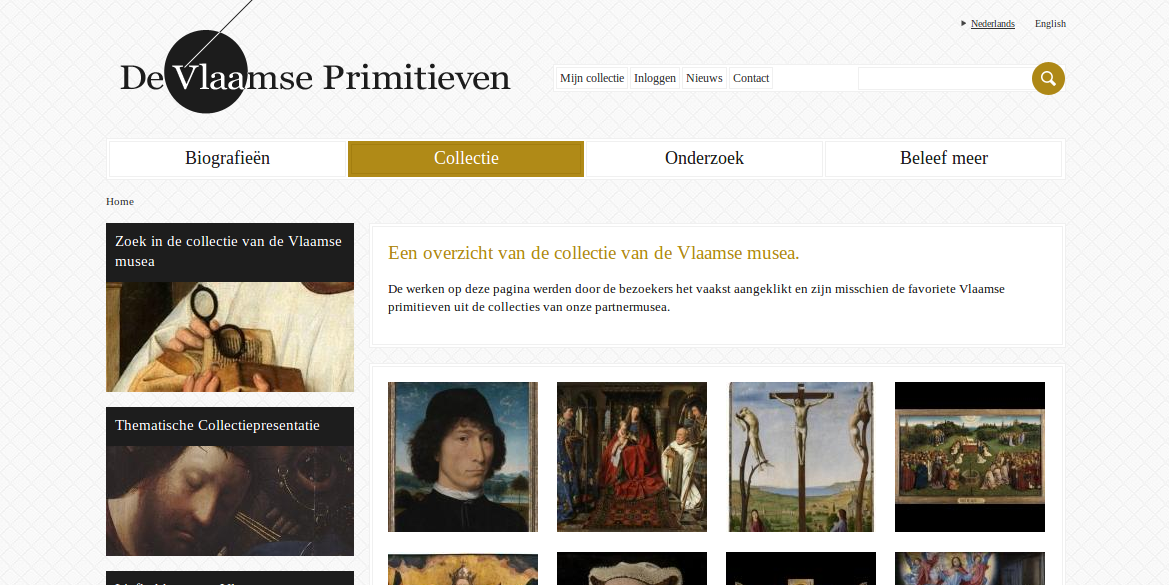Viewport: 1169px width, 585px height.
Task: Click the gold magnifier search button
Action: pos(1048,78)
